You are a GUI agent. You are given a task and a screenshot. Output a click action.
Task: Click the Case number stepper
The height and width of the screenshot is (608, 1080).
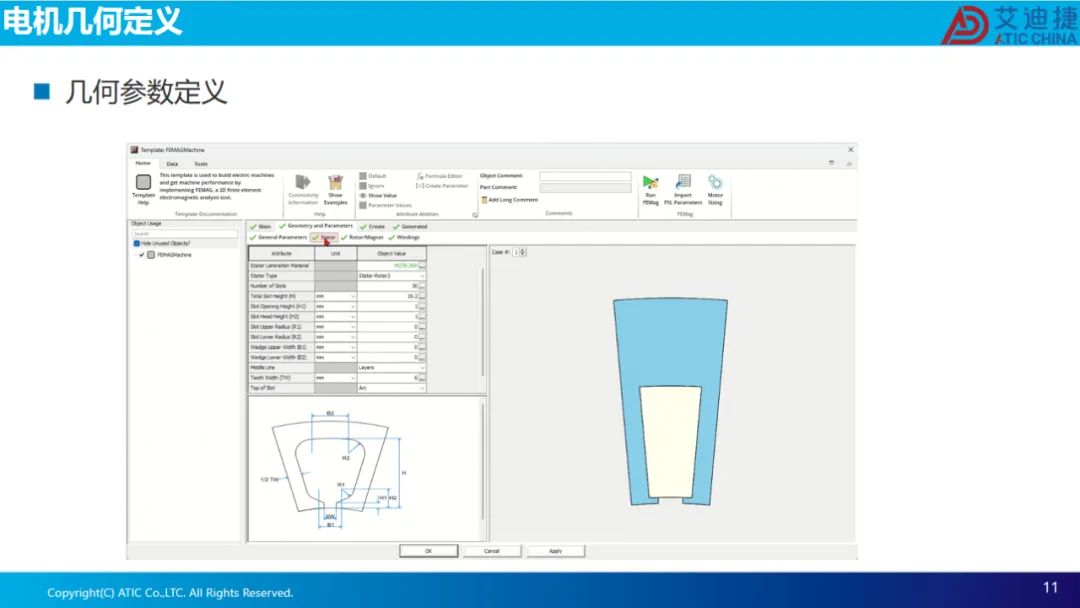coord(523,252)
